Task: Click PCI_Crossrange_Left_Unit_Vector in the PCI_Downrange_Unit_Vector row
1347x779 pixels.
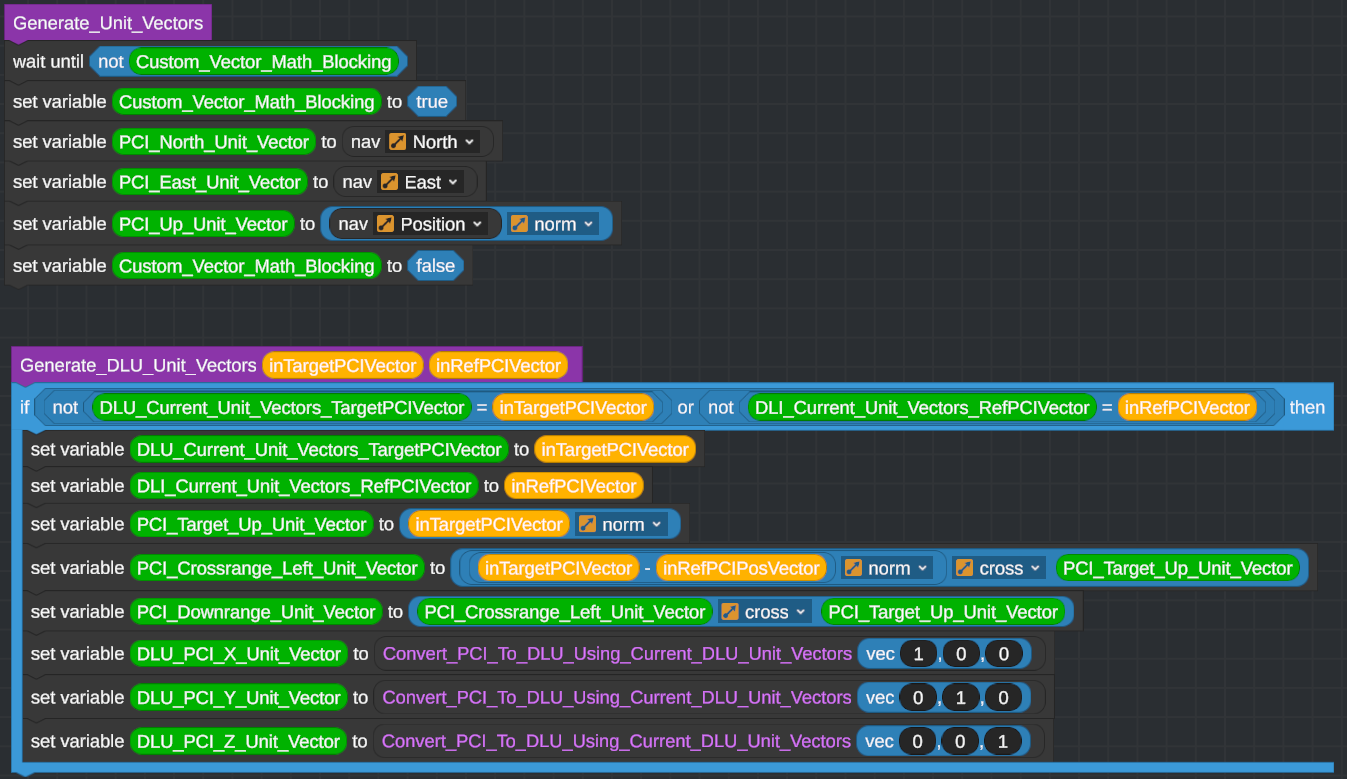Action: click(x=563, y=612)
